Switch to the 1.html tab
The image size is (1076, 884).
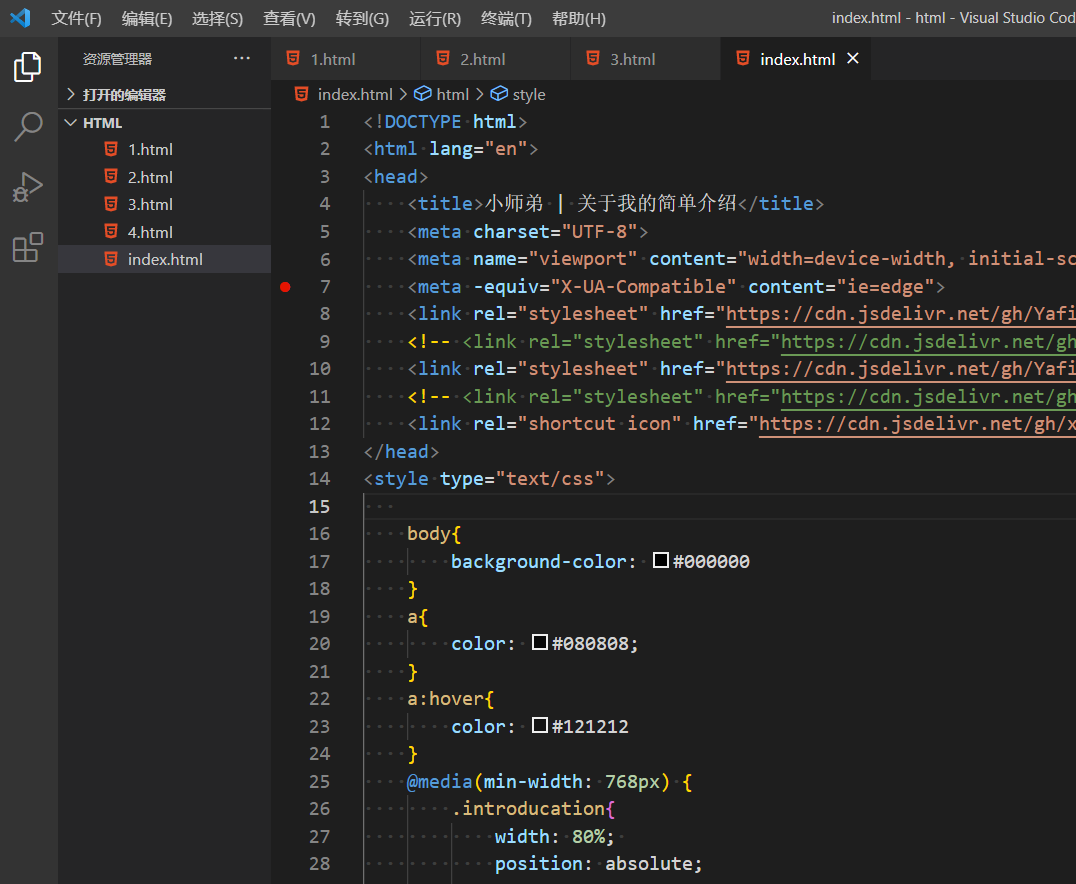point(345,59)
